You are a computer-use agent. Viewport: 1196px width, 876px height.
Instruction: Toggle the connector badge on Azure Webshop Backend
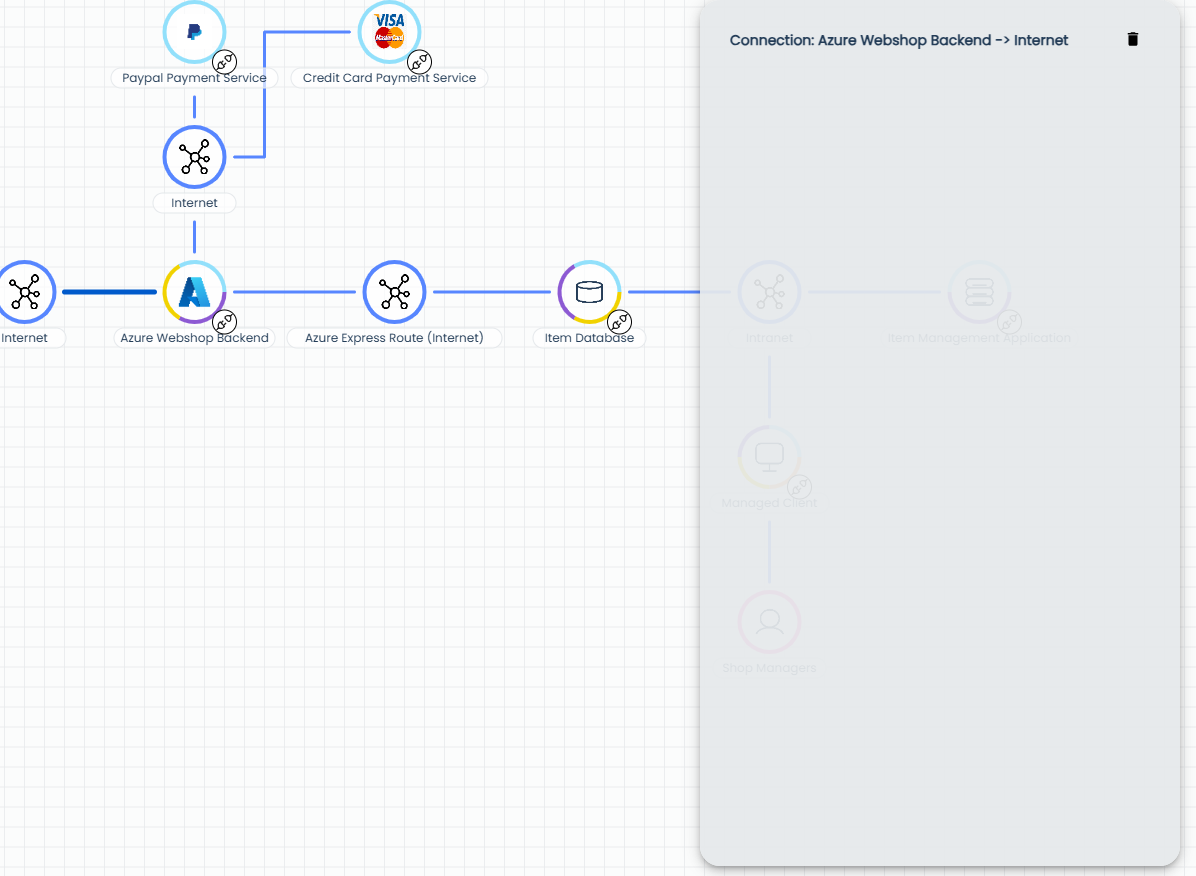tap(225, 322)
